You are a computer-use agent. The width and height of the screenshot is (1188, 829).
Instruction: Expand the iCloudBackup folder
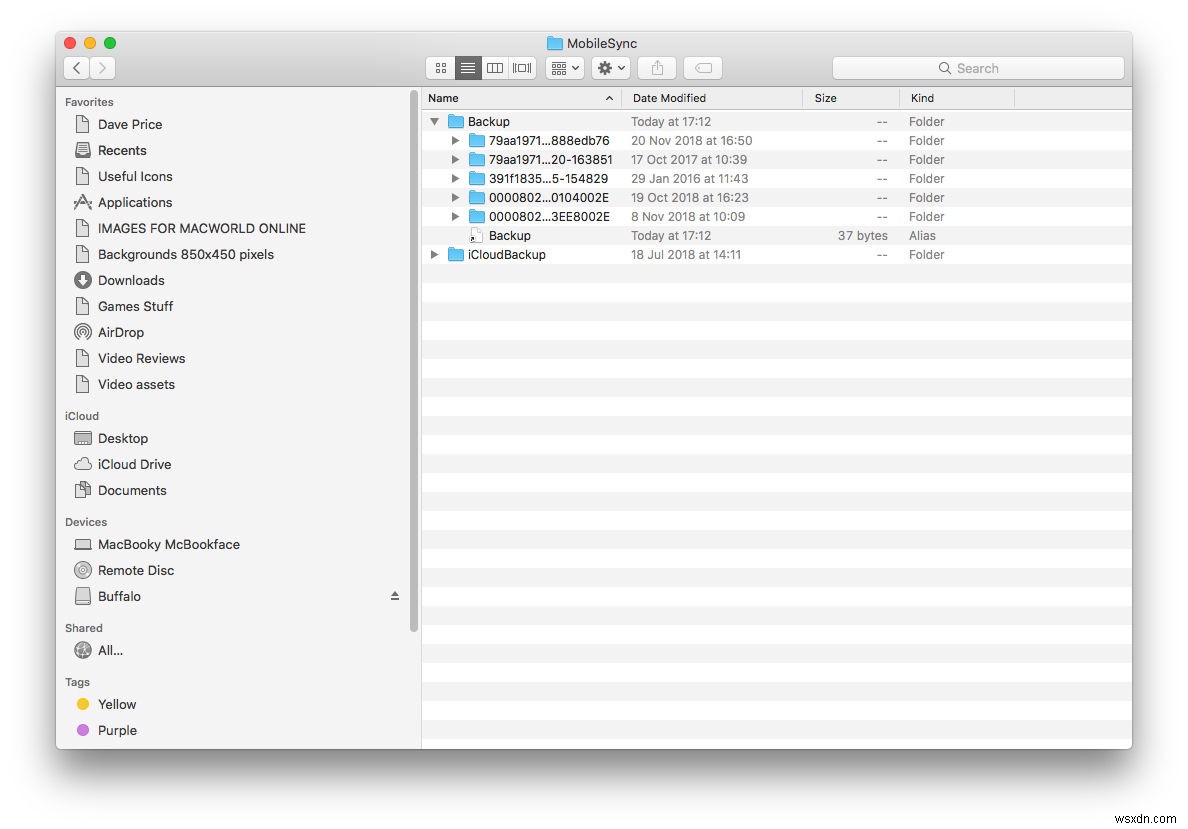coord(434,254)
